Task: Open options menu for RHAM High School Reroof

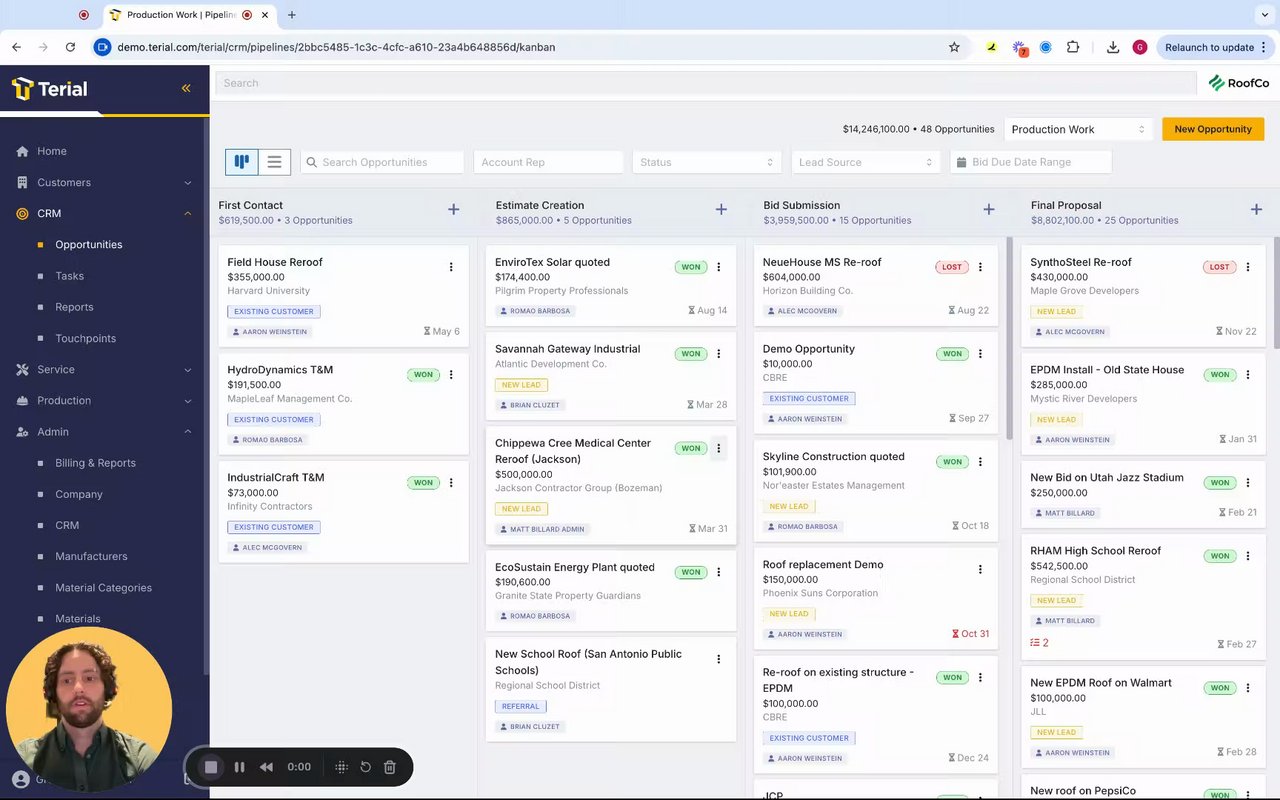Action: click(1248, 556)
